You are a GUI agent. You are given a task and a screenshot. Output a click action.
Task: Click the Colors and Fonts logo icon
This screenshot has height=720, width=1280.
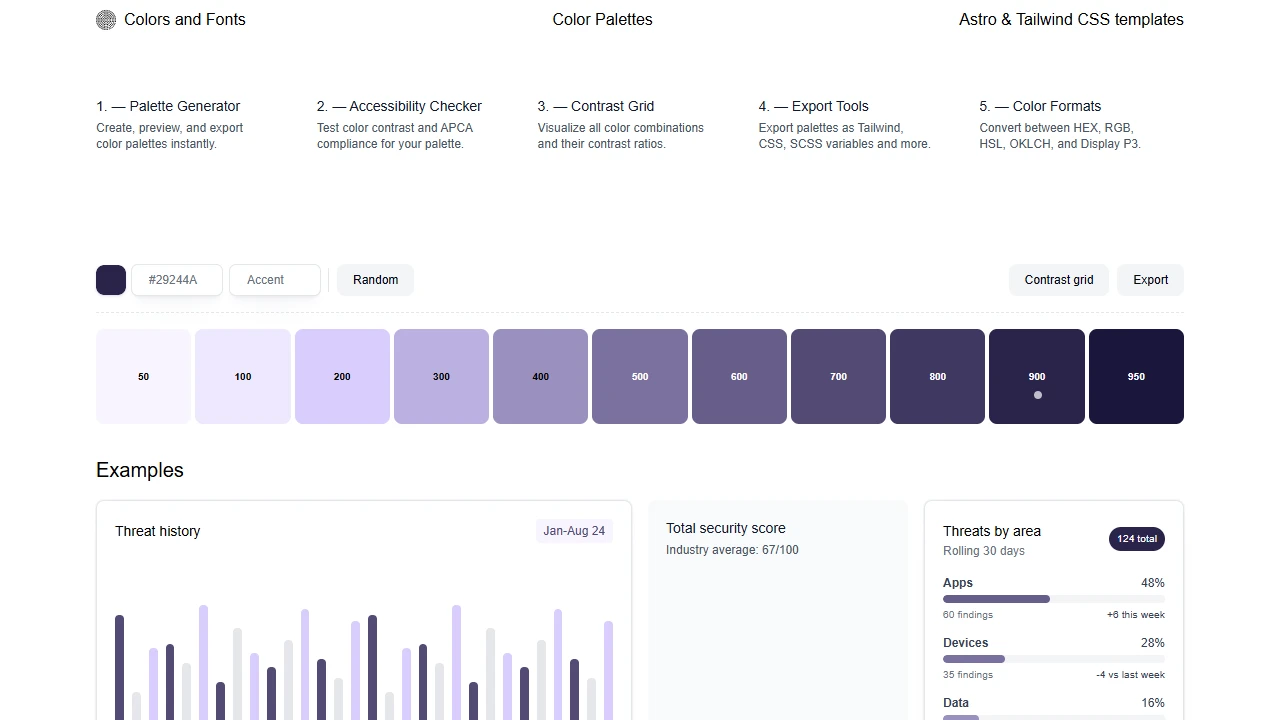pos(105,19)
